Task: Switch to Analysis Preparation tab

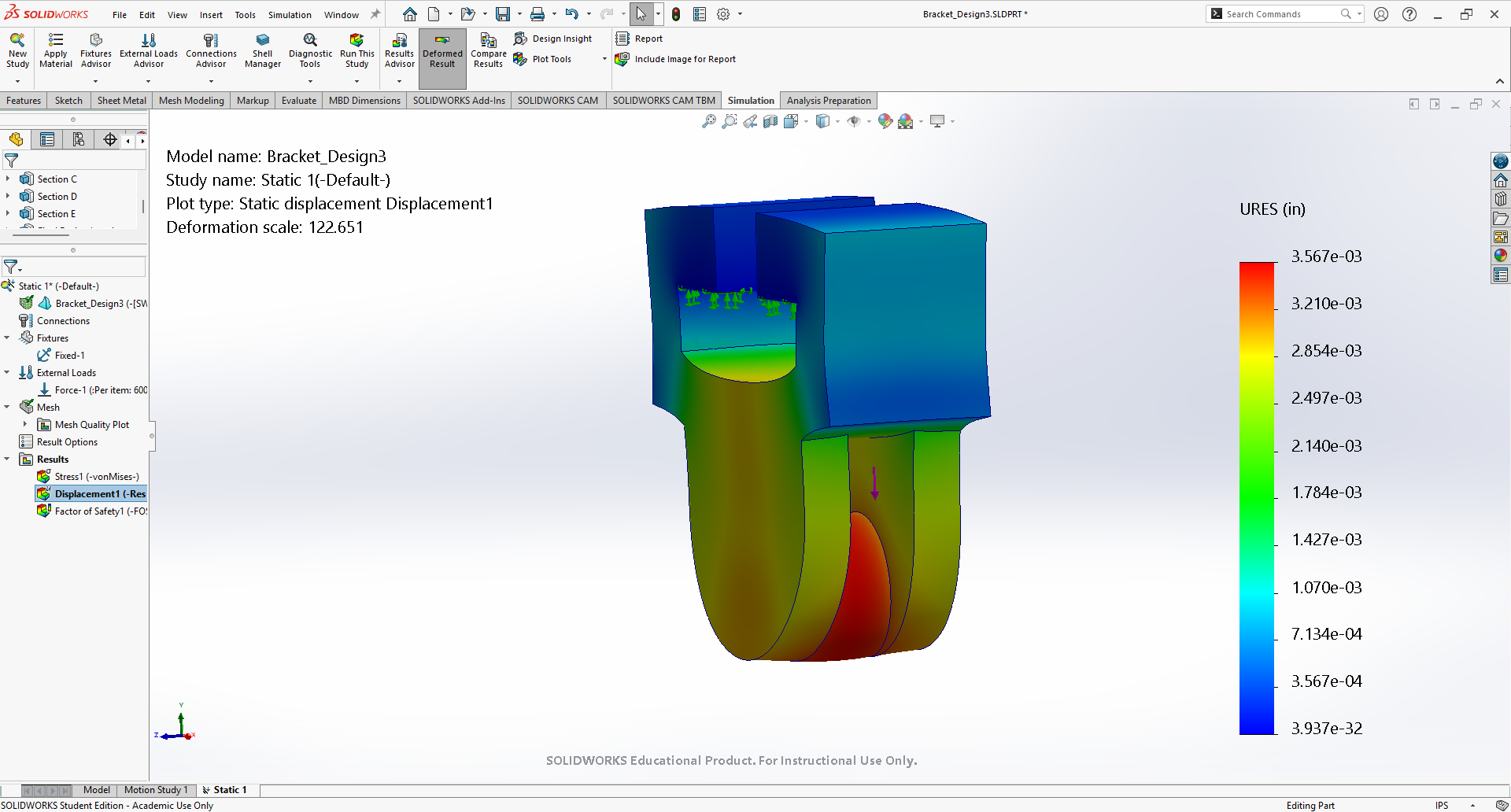Action: click(829, 101)
